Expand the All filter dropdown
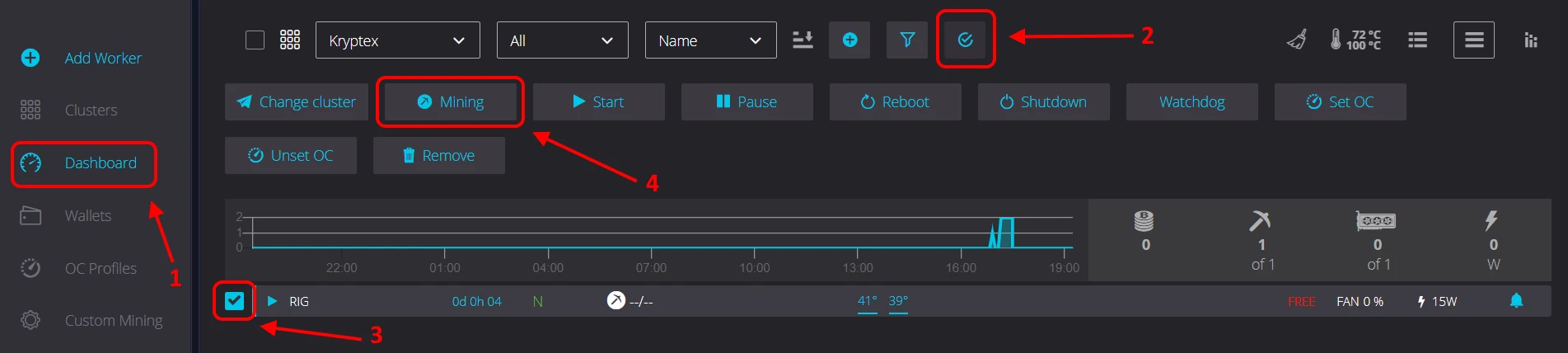This screenshot has height=353, width=1568. pyautogui.click(x=562, y=40)
